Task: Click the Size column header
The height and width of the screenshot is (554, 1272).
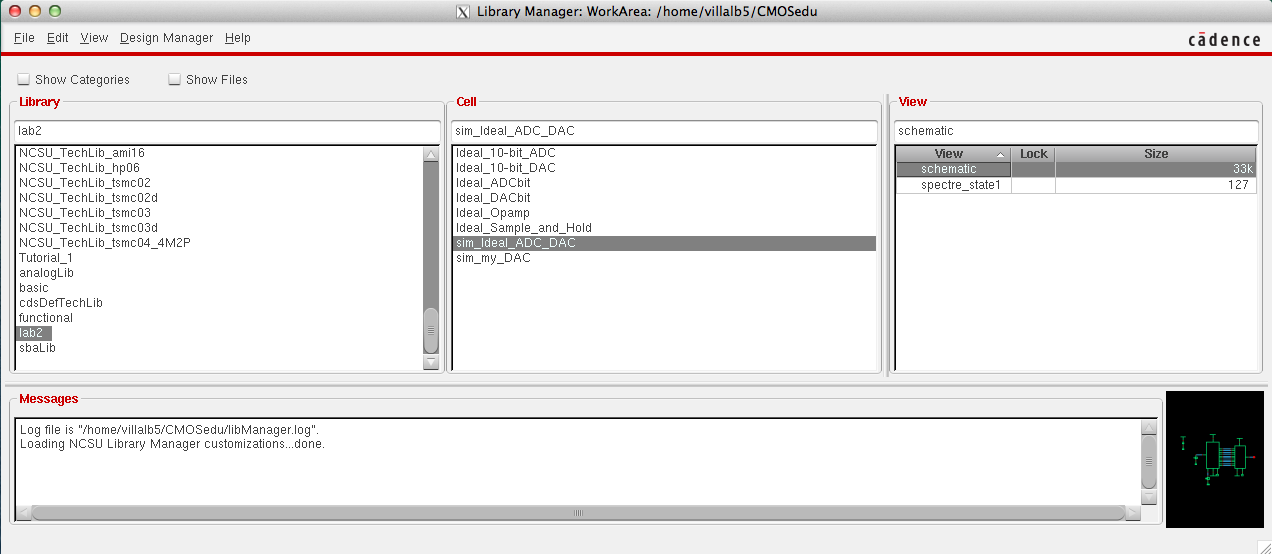Action: coord(1155,154)
